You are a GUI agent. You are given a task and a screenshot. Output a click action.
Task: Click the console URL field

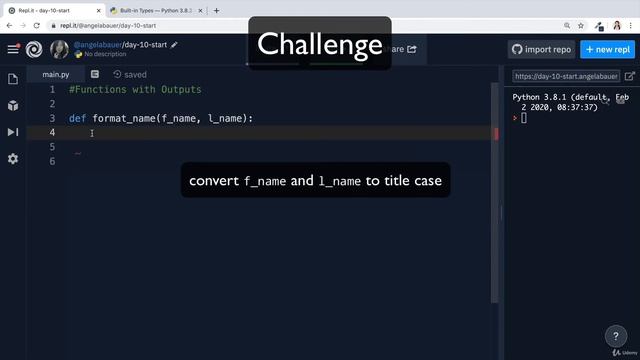point(566,76)
